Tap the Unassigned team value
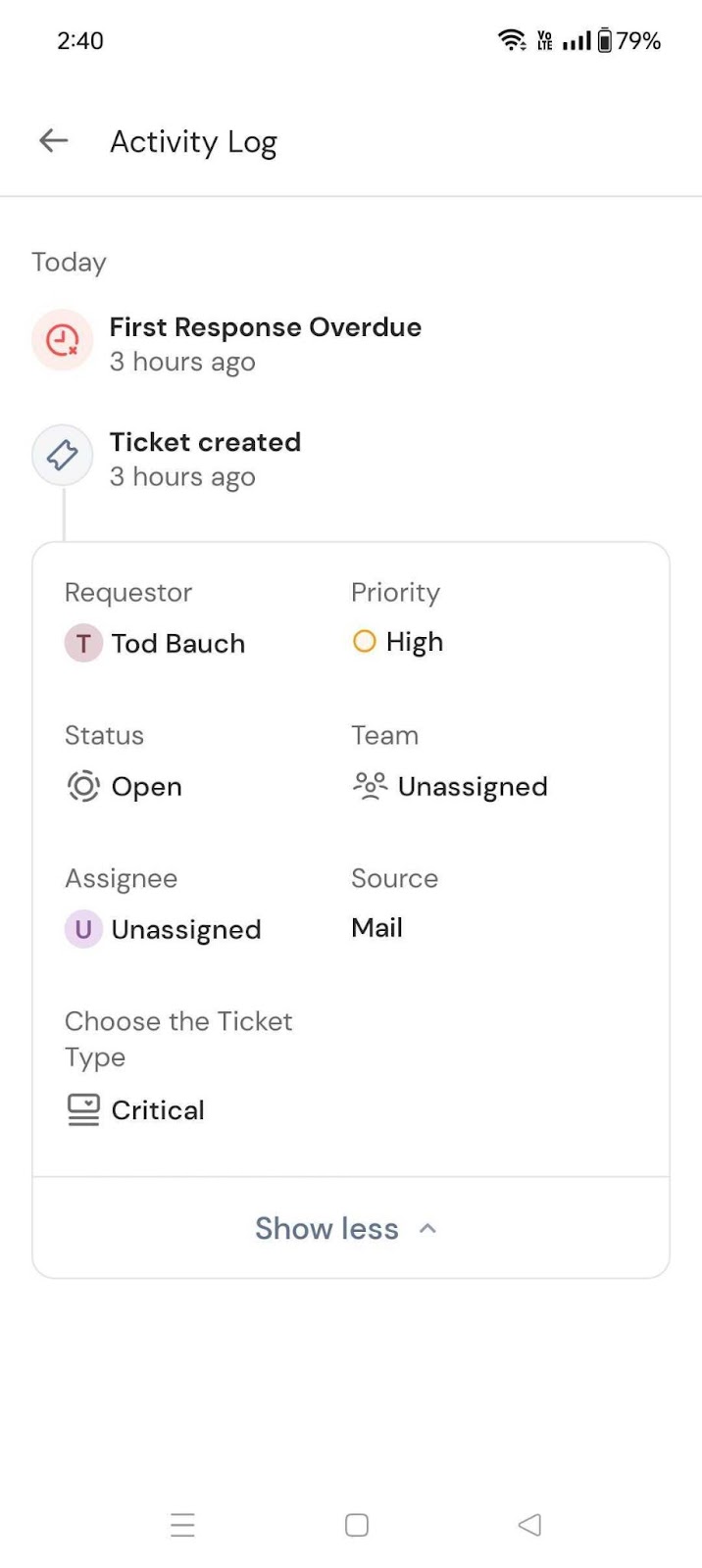This screenshot has height=1568, width=702. click(473, 787)
